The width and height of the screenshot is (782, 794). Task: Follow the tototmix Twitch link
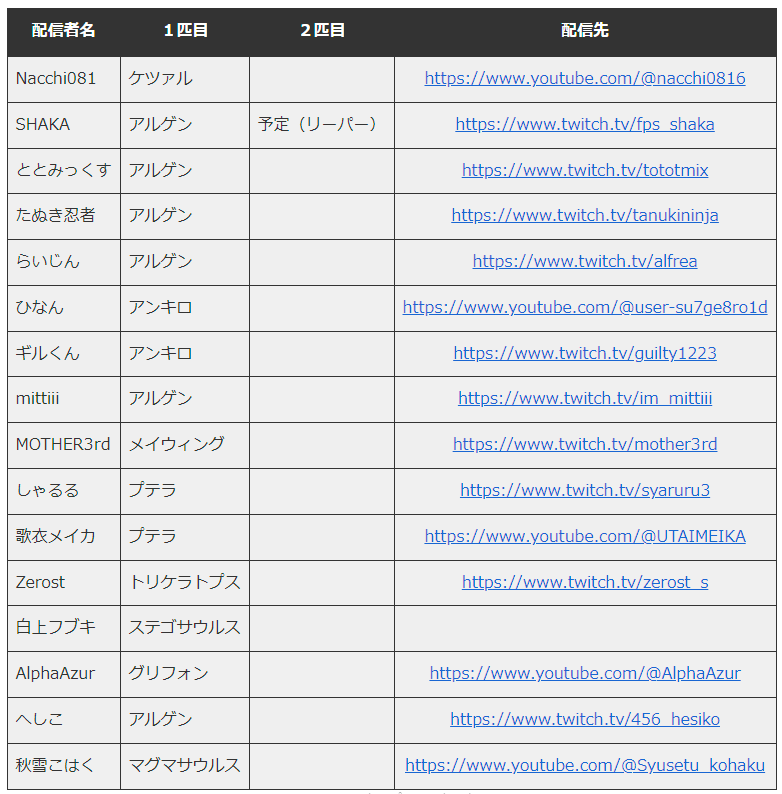pos(584,170)
